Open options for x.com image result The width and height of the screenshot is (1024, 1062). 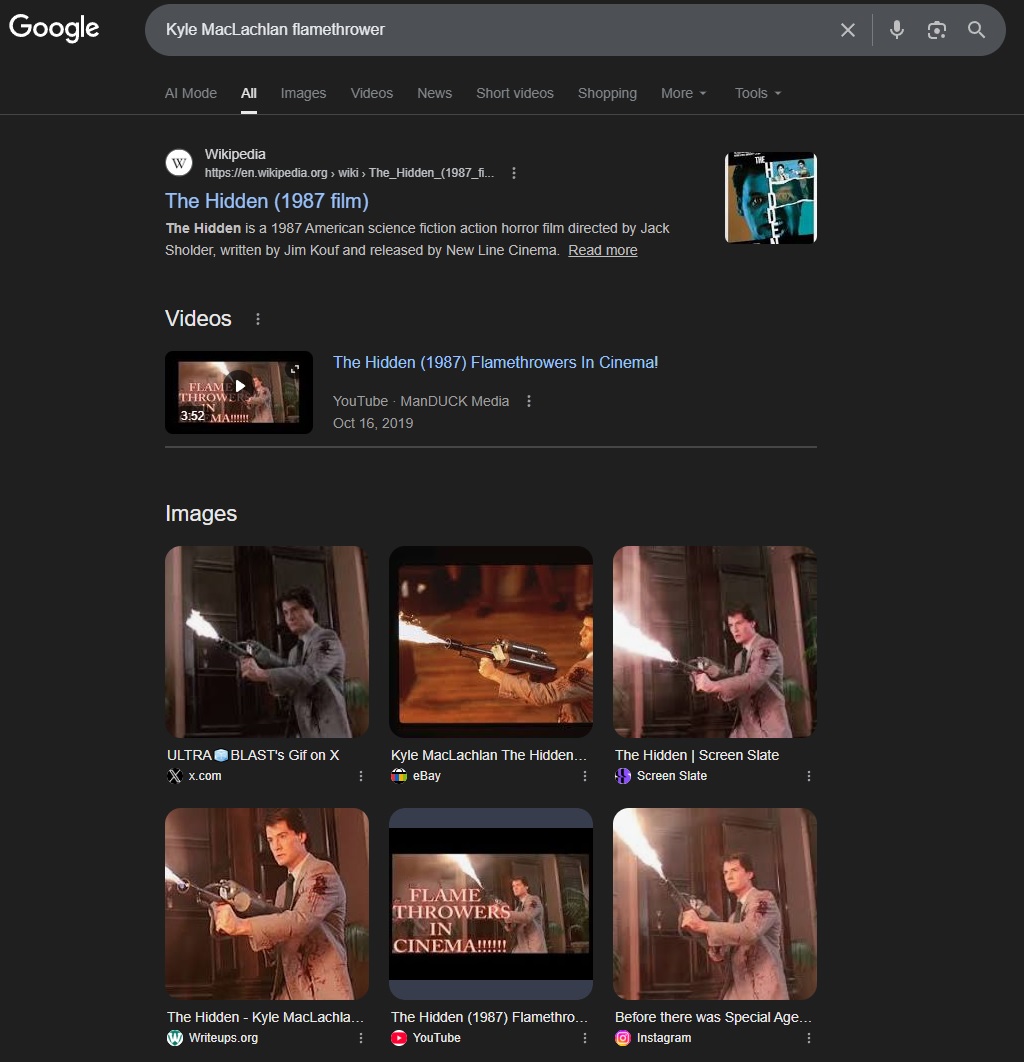click(x=360, y=776)
